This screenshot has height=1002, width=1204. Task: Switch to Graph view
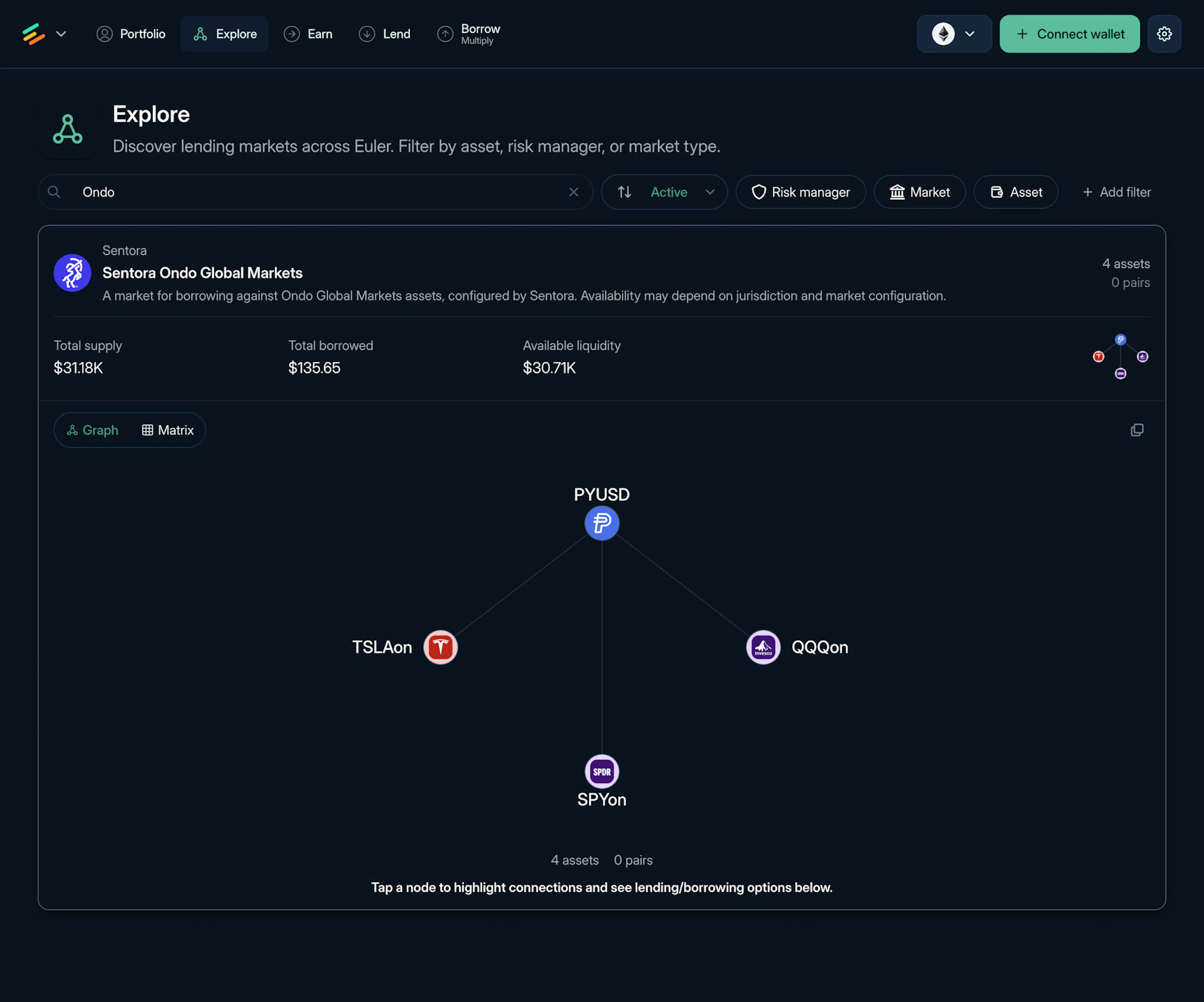click(93, 430)
